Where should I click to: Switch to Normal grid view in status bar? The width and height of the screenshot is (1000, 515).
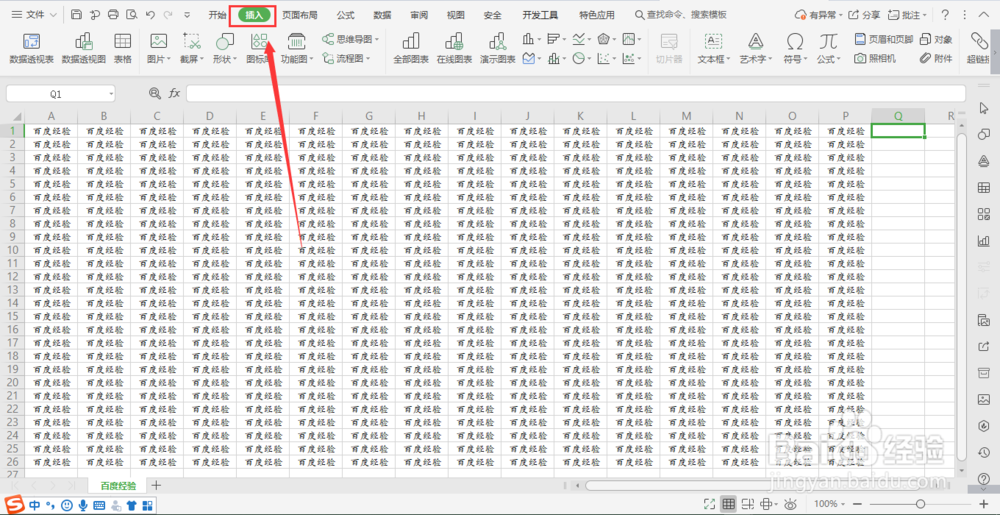click(729, 504)
